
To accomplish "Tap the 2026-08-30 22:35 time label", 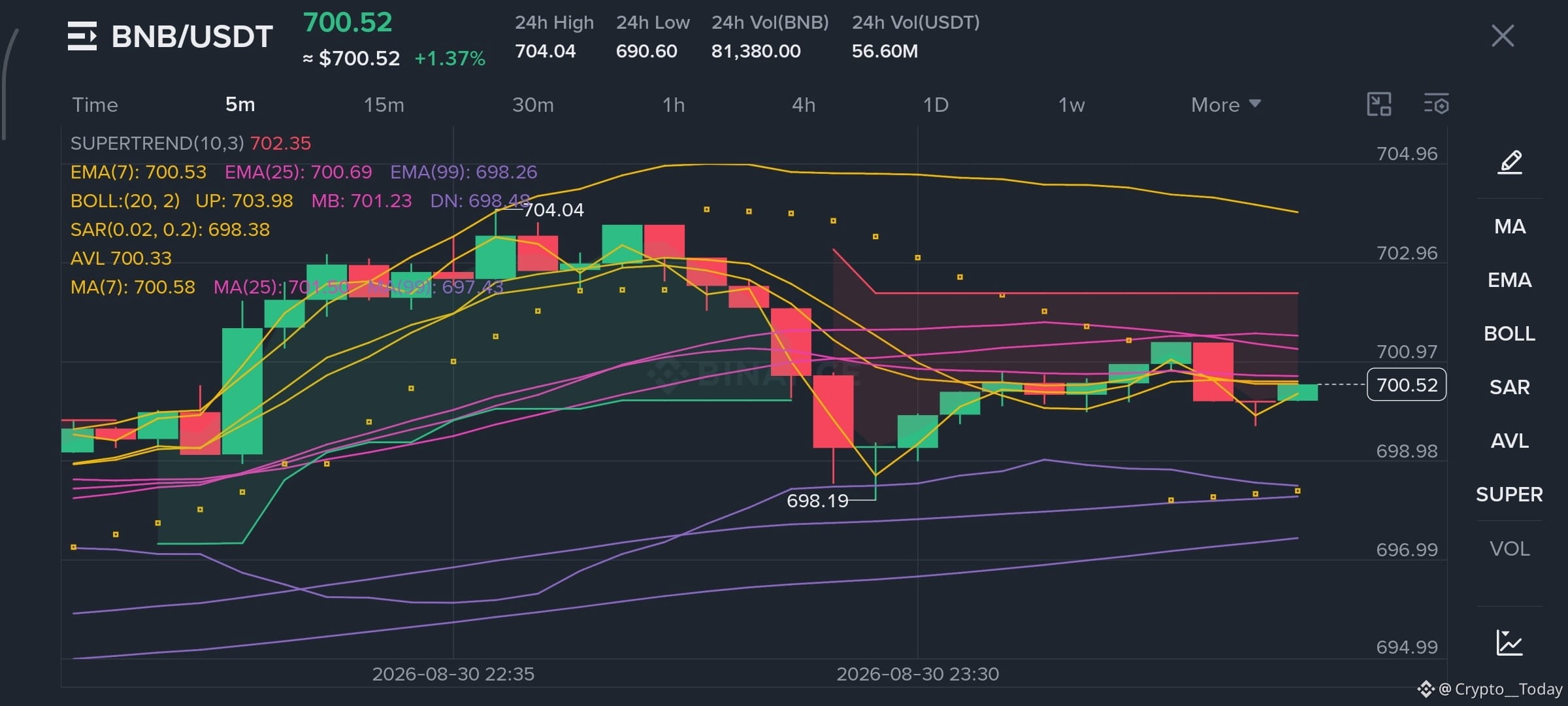I will pyautogui.click(x=453, y=674).
